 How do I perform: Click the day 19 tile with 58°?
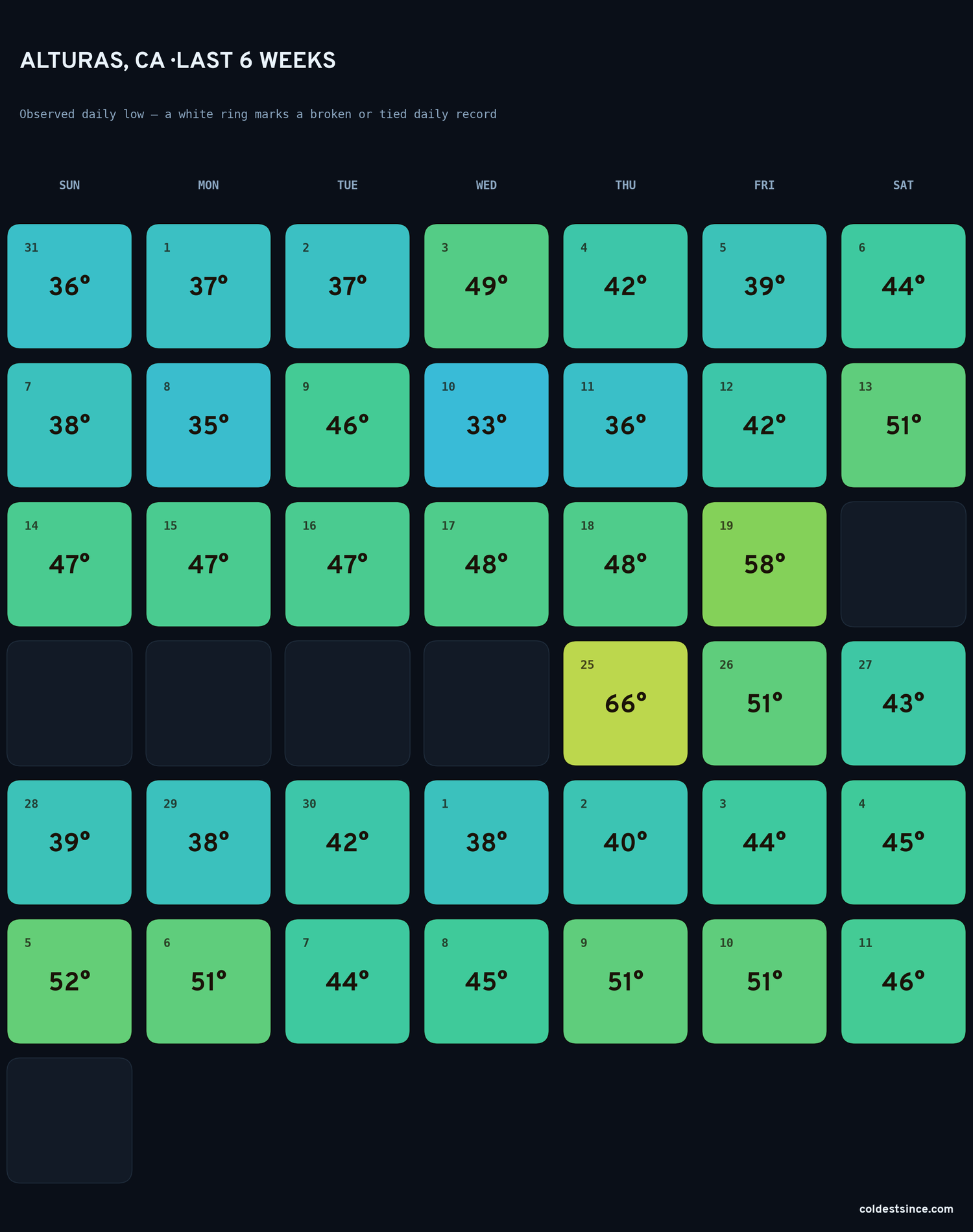(x=764, y=564)
